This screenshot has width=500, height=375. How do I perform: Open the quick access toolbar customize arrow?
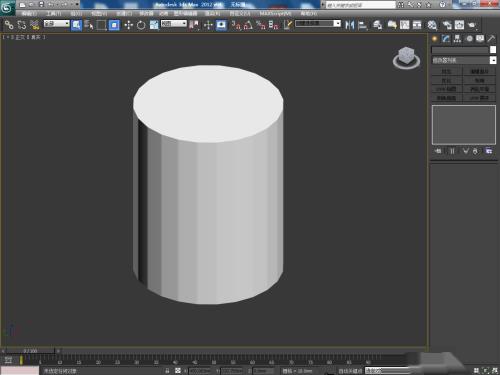[x=77, y=5]
